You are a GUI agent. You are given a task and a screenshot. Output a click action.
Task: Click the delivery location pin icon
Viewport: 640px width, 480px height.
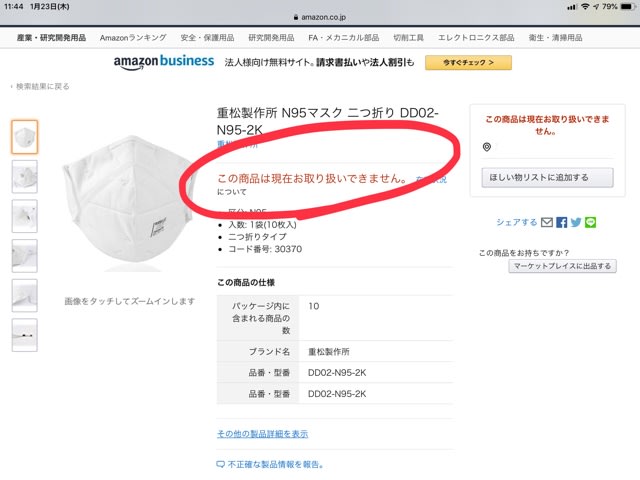tap(487, 147)
